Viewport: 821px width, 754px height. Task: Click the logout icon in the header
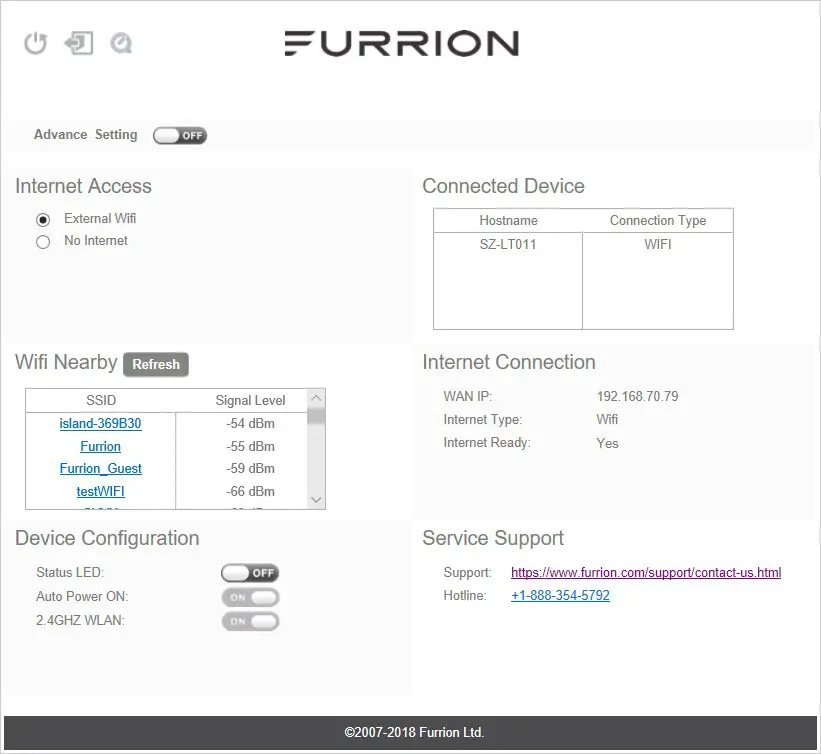(78, 43)
